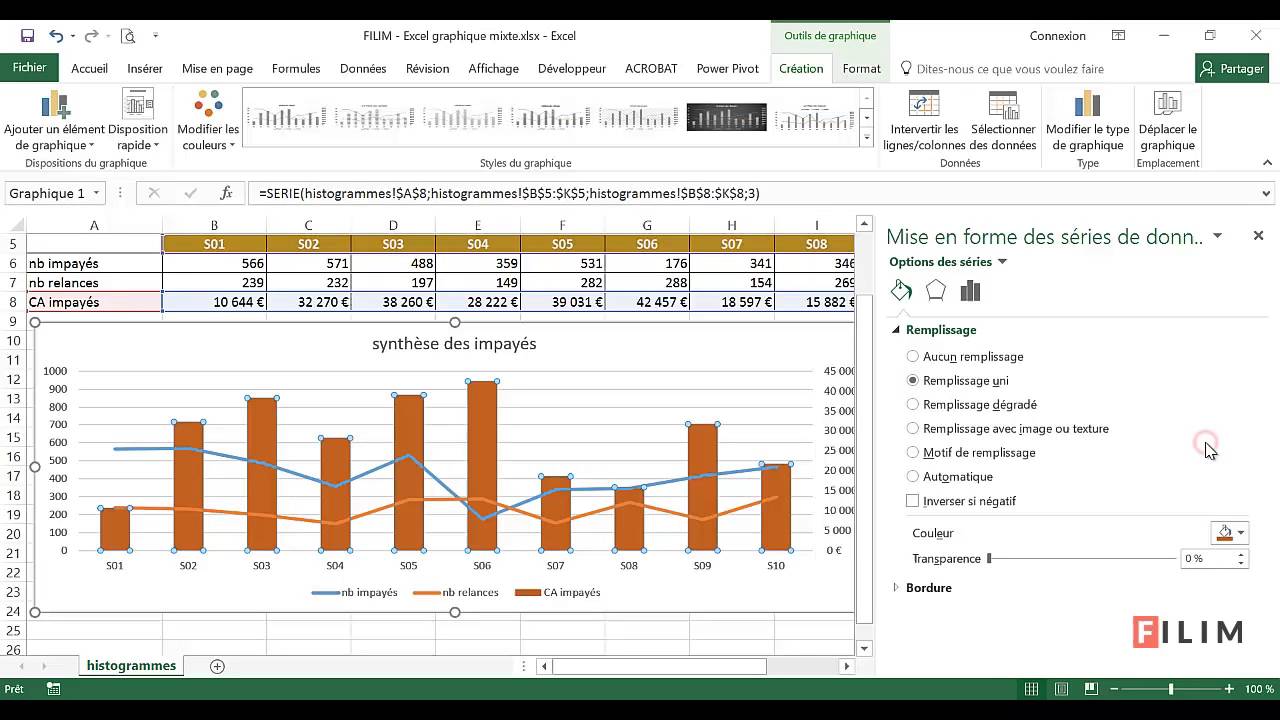Open Ajouter un élément de graphique
Viewport: 1280px width, 720px height.
click(54, 120)
